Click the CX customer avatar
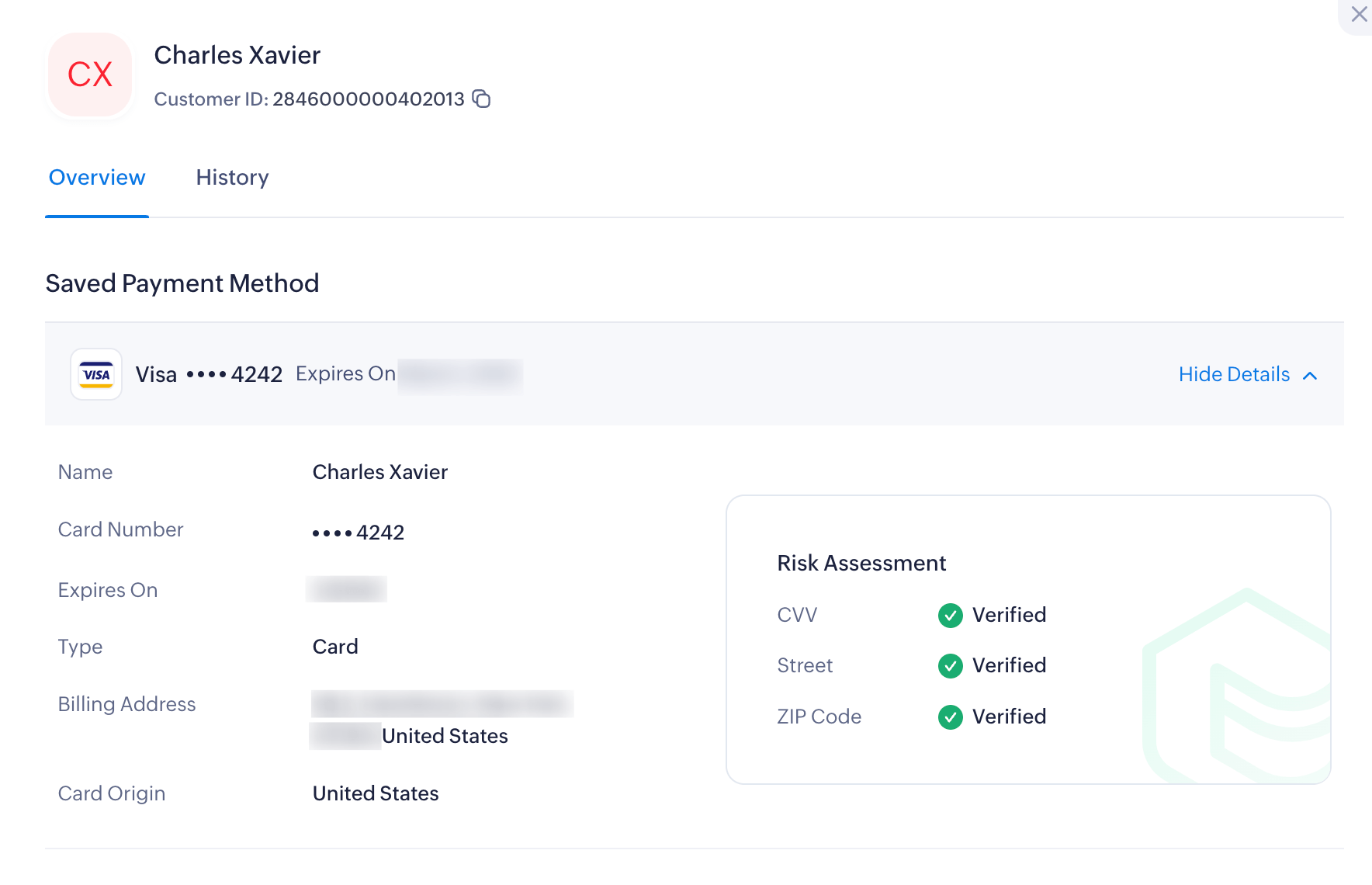 click(90, 75)
